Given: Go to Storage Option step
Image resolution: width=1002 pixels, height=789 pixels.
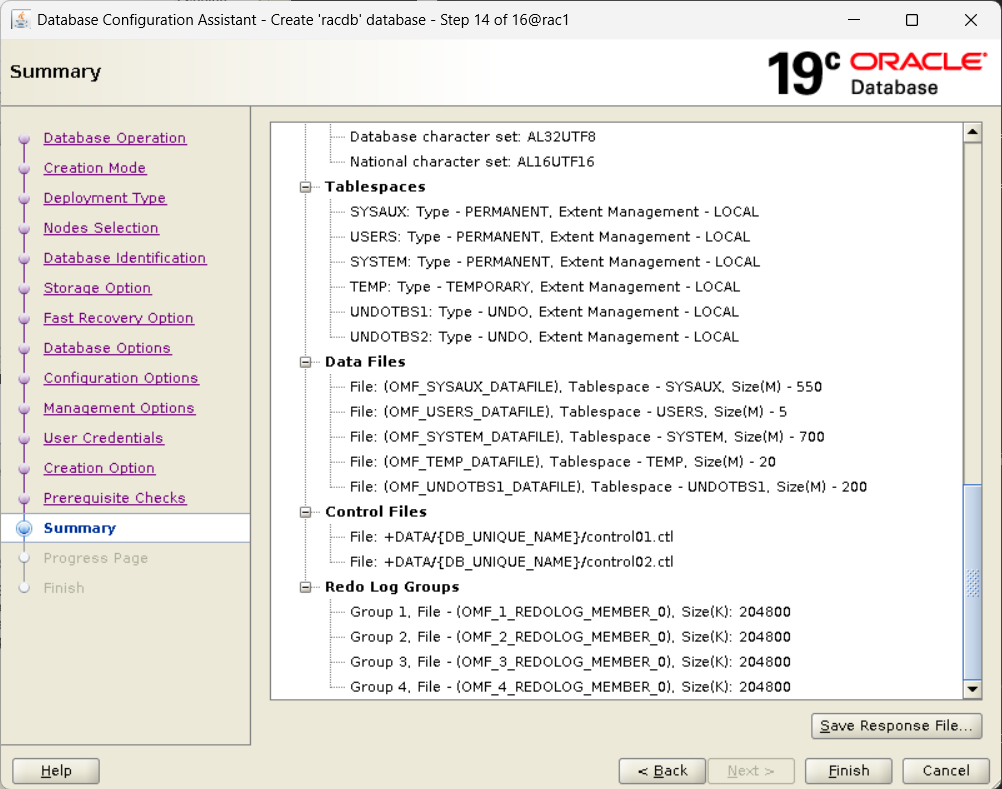Looking at the screenshot, I should coord(97,288).
